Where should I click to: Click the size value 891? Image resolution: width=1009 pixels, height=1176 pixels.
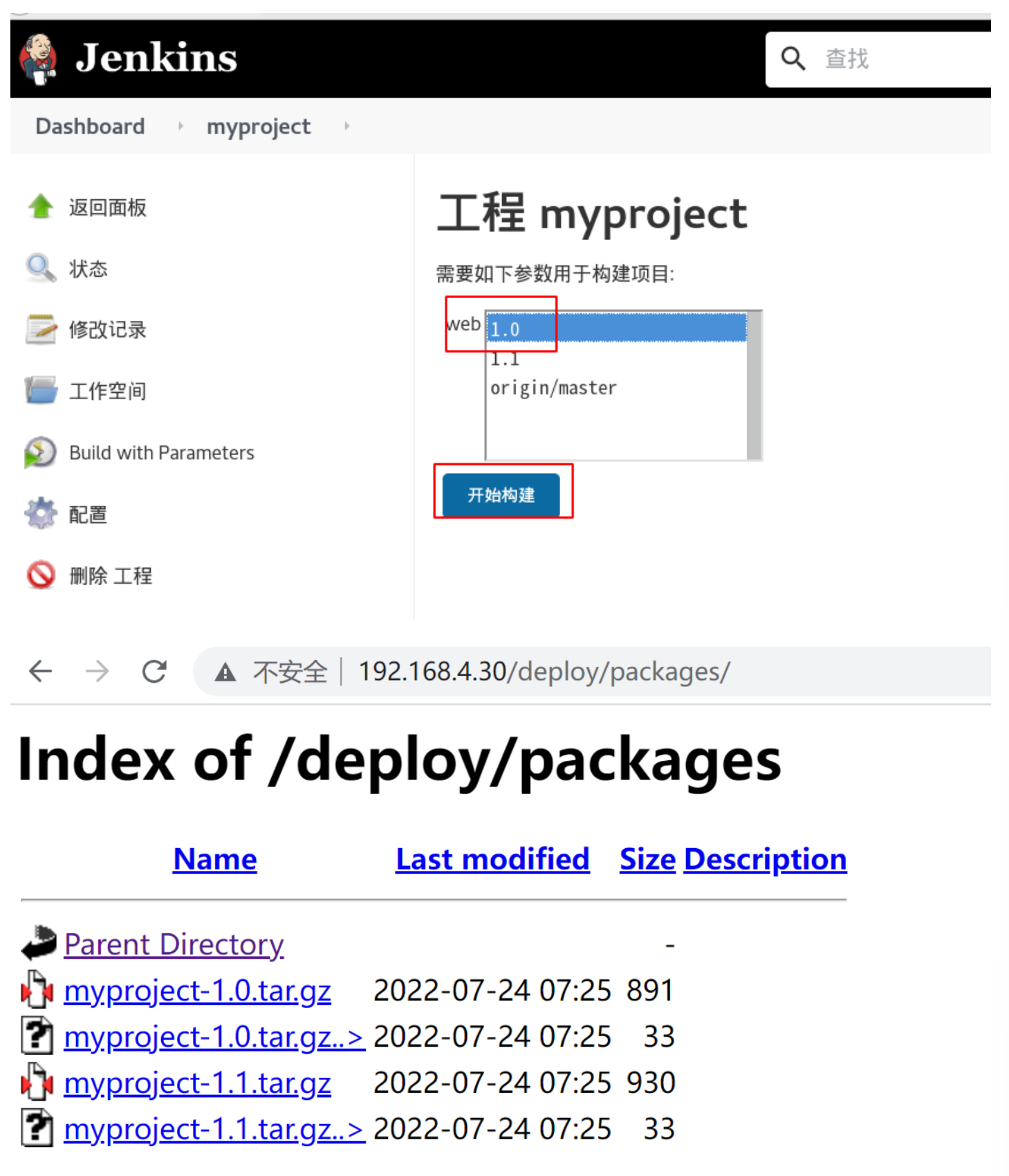click(x=650, y=991)
